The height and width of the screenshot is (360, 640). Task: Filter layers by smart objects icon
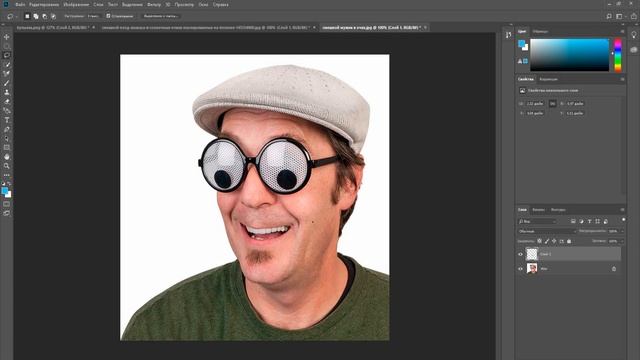coord(606,221)
